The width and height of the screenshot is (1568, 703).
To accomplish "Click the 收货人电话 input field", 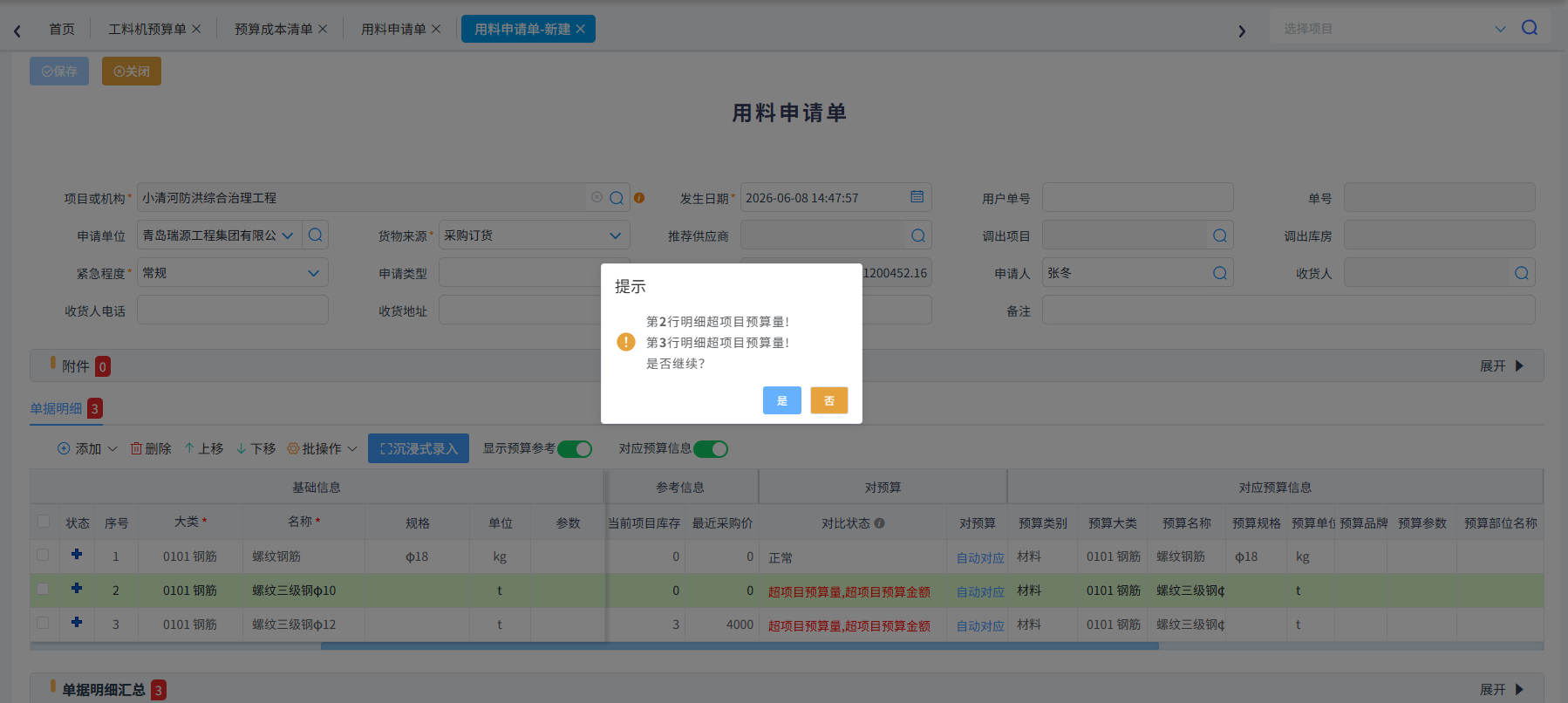I will [233, 310].
